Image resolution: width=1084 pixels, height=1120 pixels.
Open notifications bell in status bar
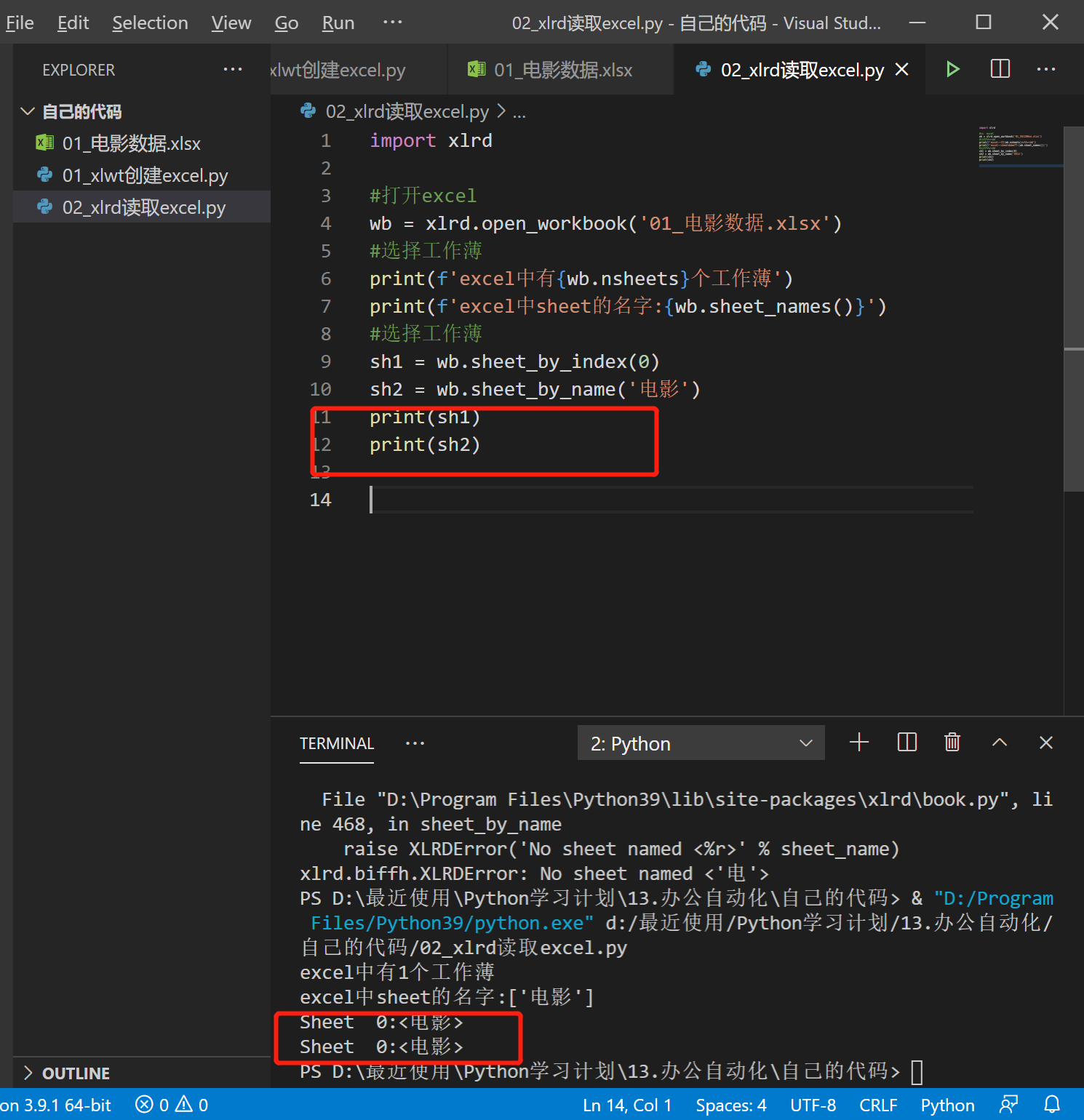[x=1052, y=1105]
